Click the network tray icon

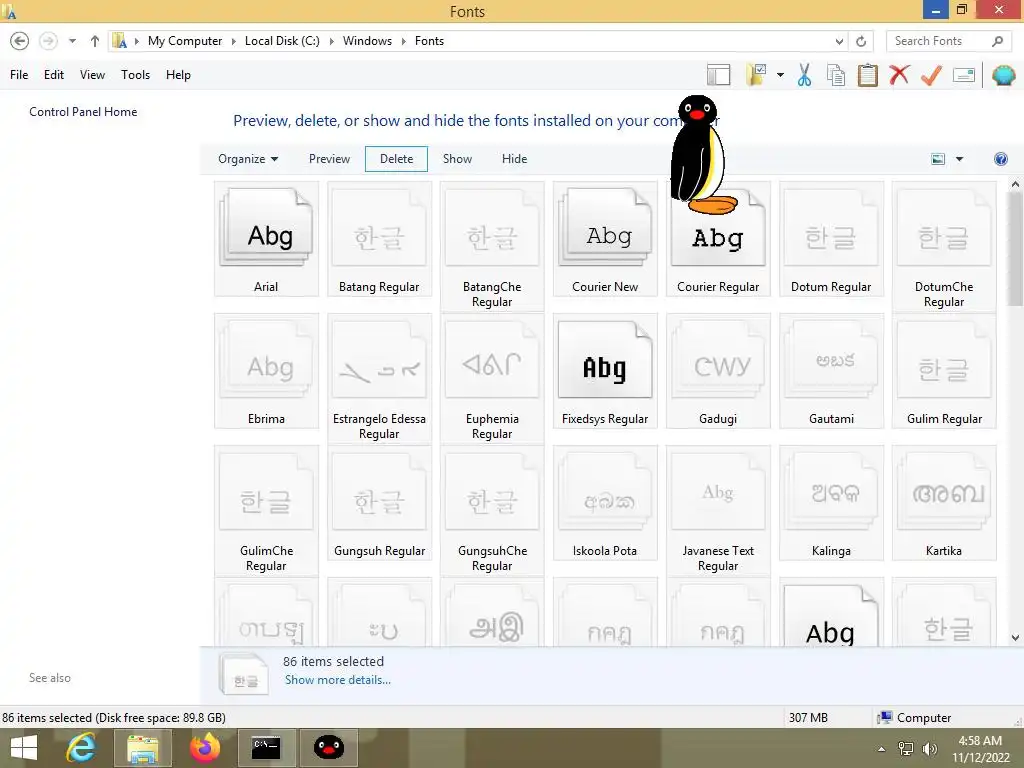(906, 749)
